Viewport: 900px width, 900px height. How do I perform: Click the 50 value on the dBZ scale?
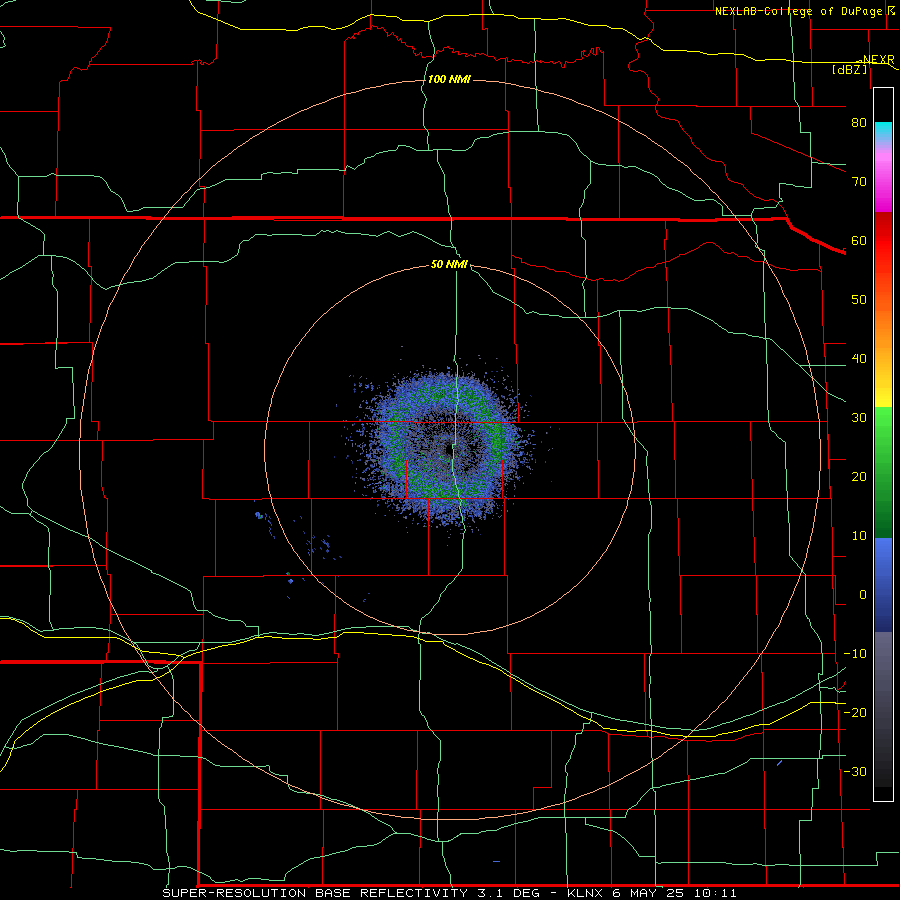pyautogui.click(x=859, y=300)
